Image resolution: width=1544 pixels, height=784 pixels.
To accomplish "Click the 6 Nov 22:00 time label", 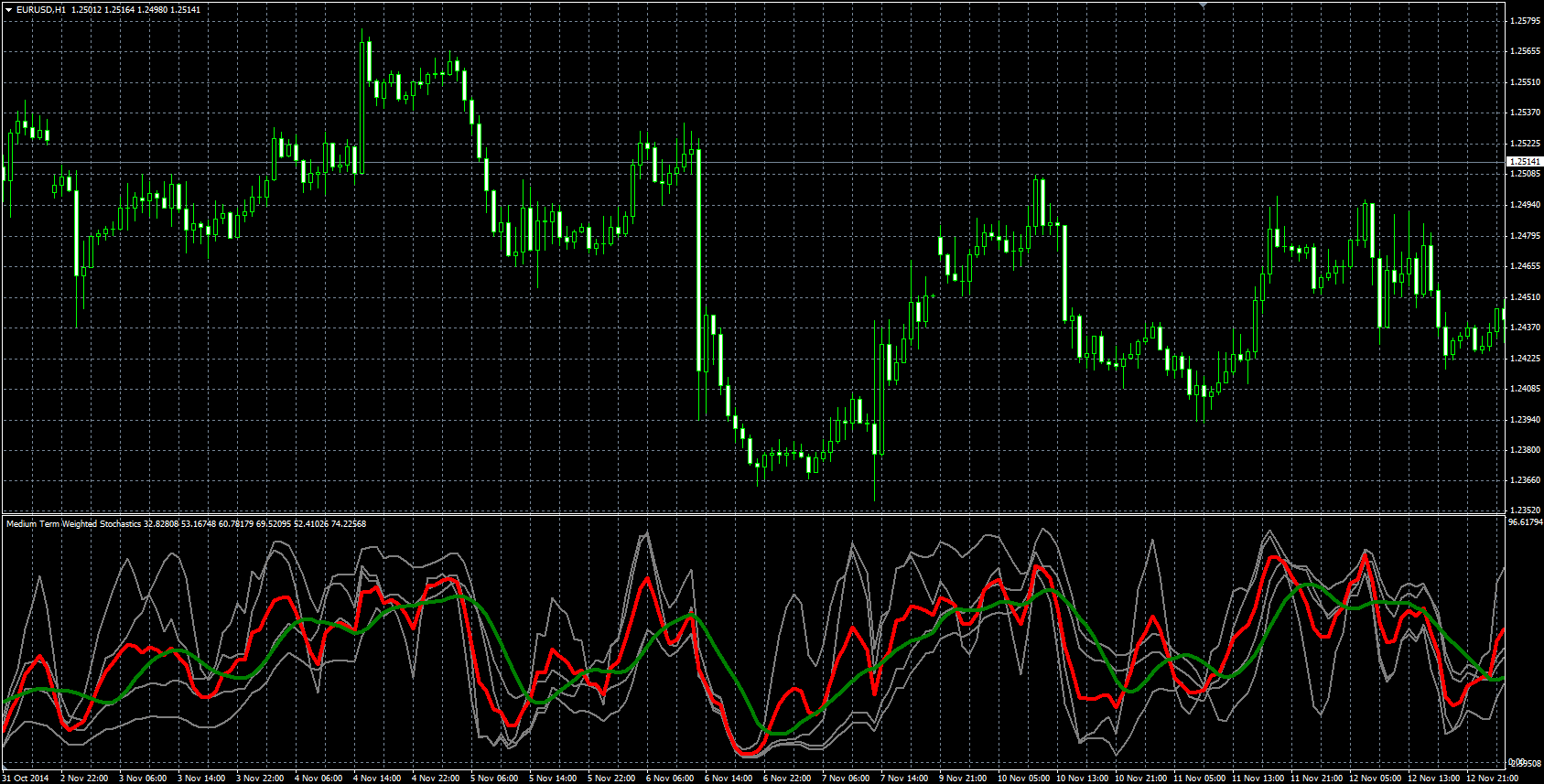I will [787, 779].
